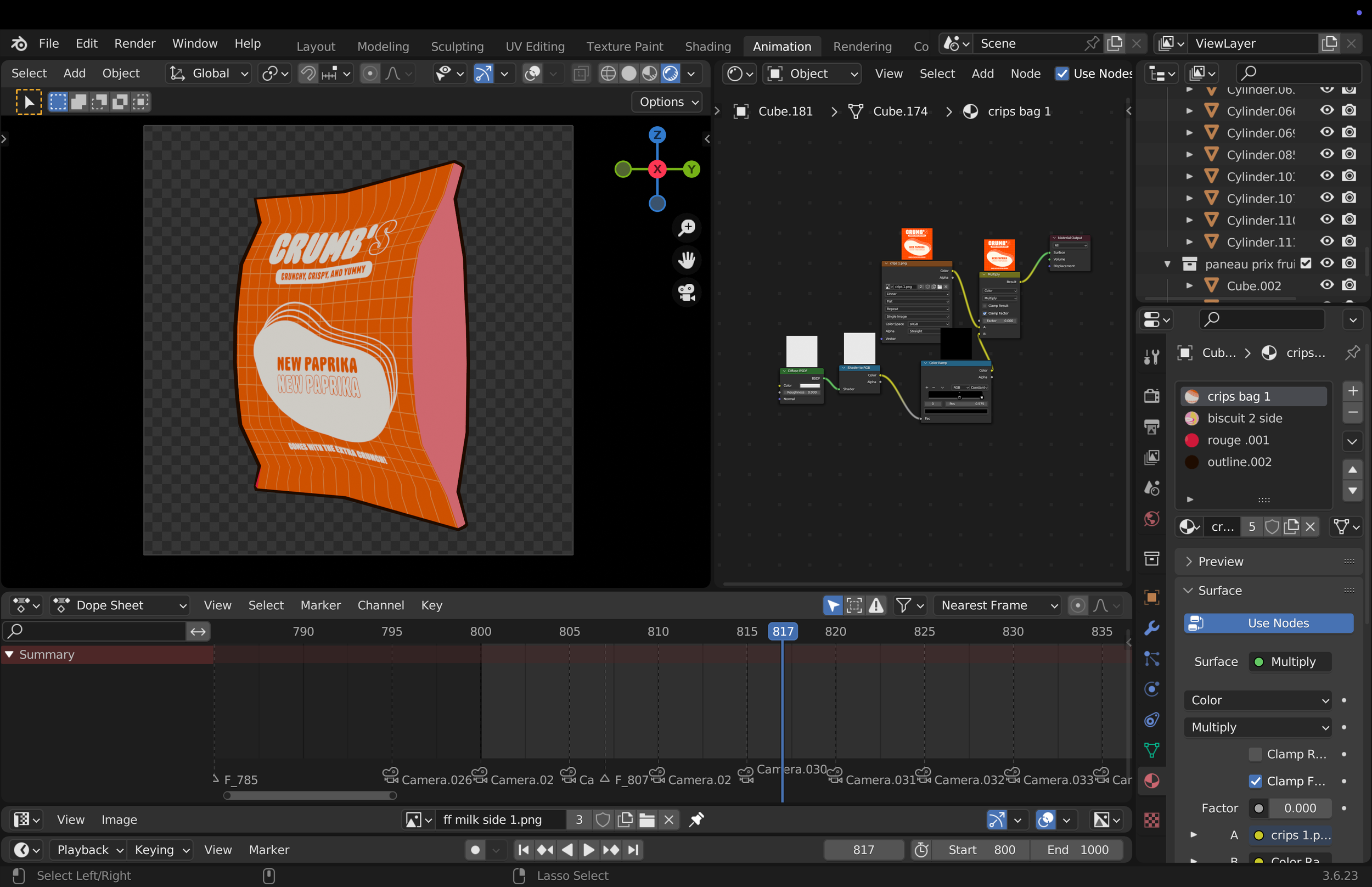Click the pan hand viewport icon
The width and height of the screenshot is (1372, 887).
tap(687, 260)
